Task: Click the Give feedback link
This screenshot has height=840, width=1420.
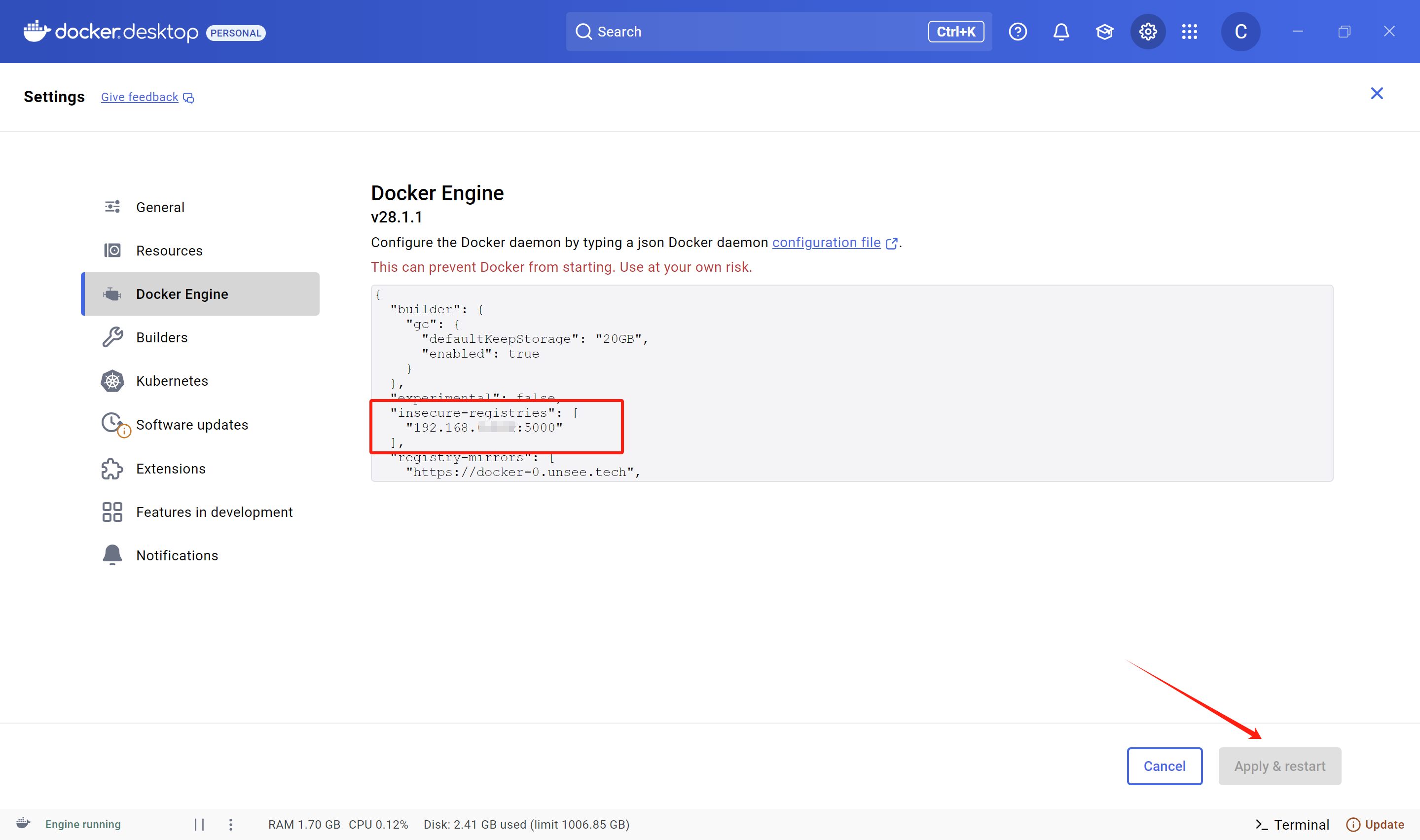Action: 140,97
